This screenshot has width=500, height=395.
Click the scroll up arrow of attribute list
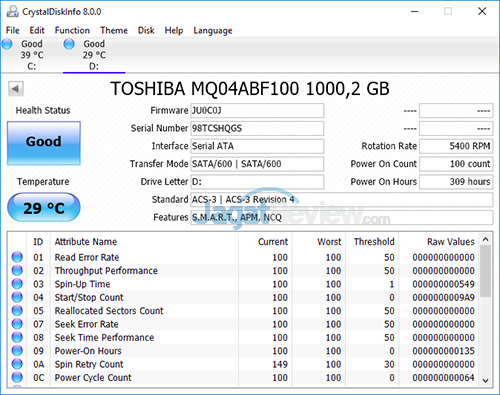(486, 239)
